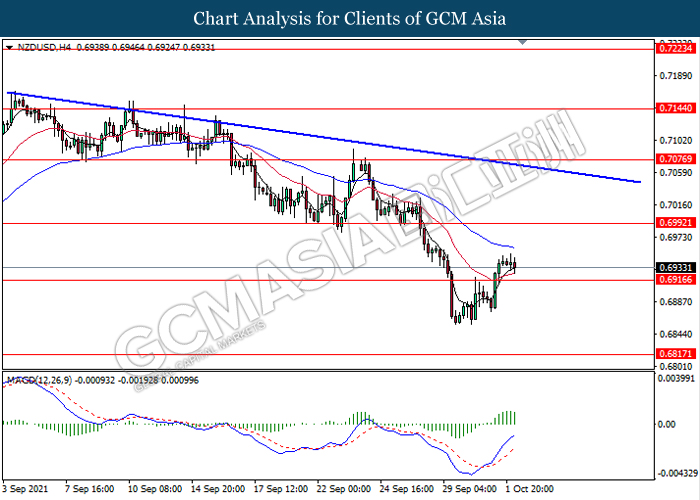Click the 17 Sep 12:00 time label
700x500 pixels.
(281, 489)
